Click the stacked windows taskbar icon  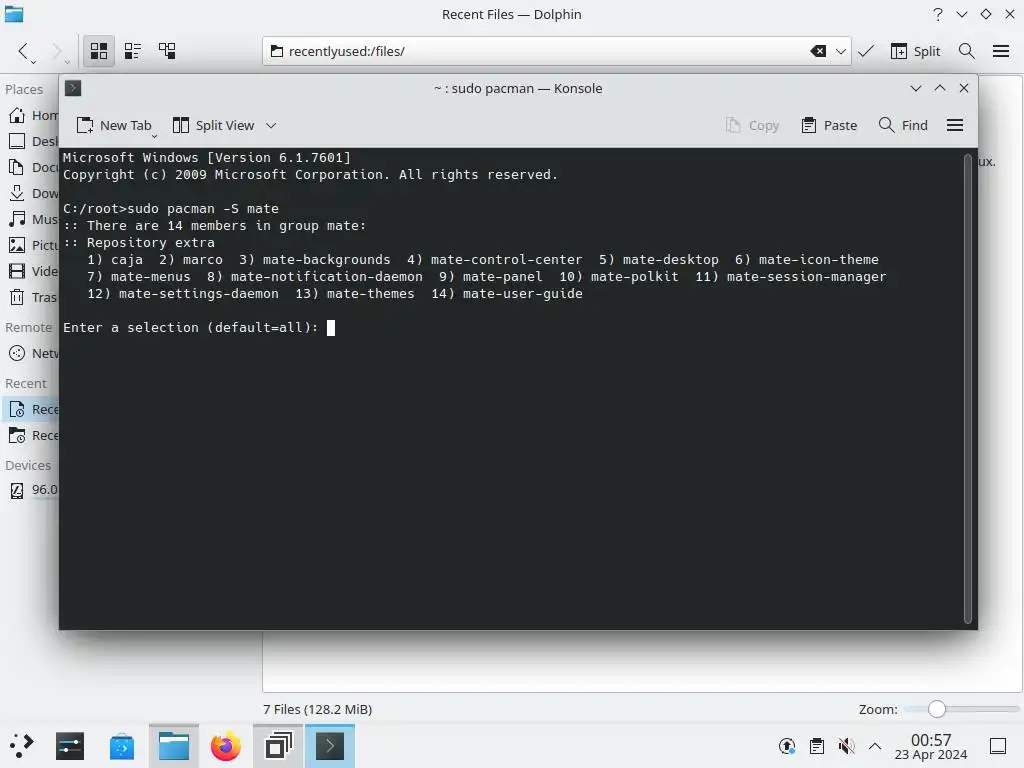(278, 746)
